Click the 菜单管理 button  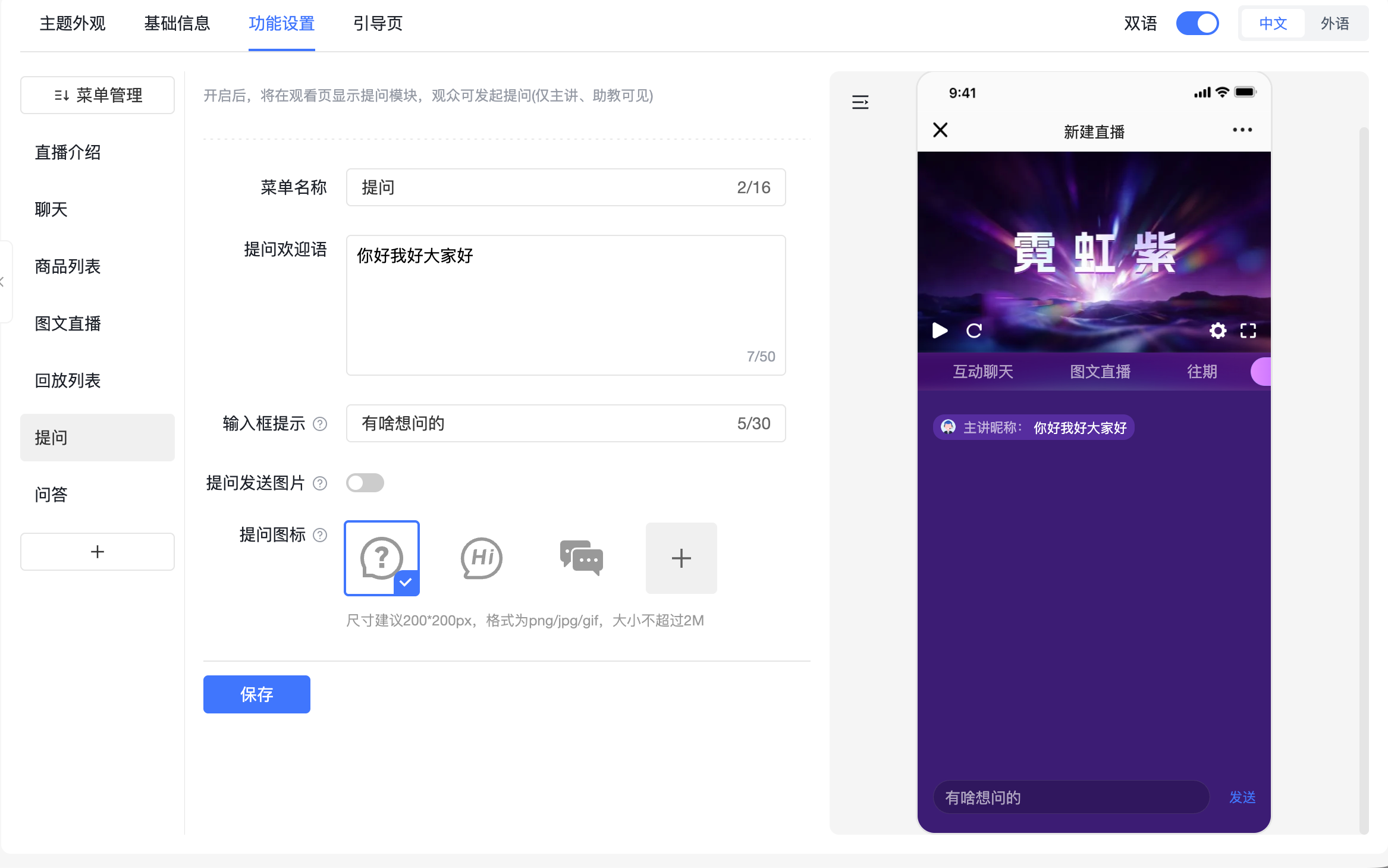[98, 95]
